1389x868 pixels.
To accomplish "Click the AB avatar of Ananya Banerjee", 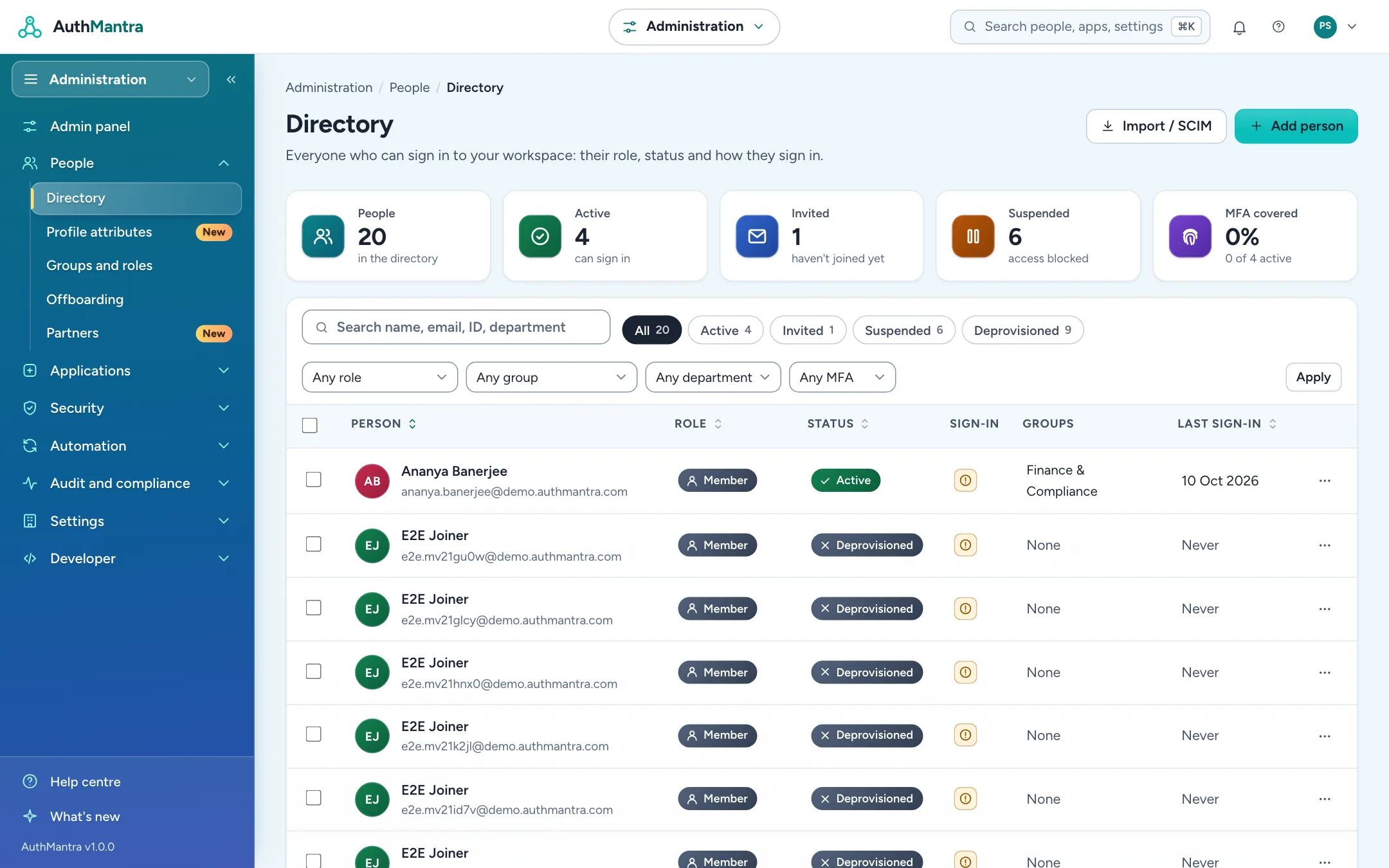I will click(372, 481).
